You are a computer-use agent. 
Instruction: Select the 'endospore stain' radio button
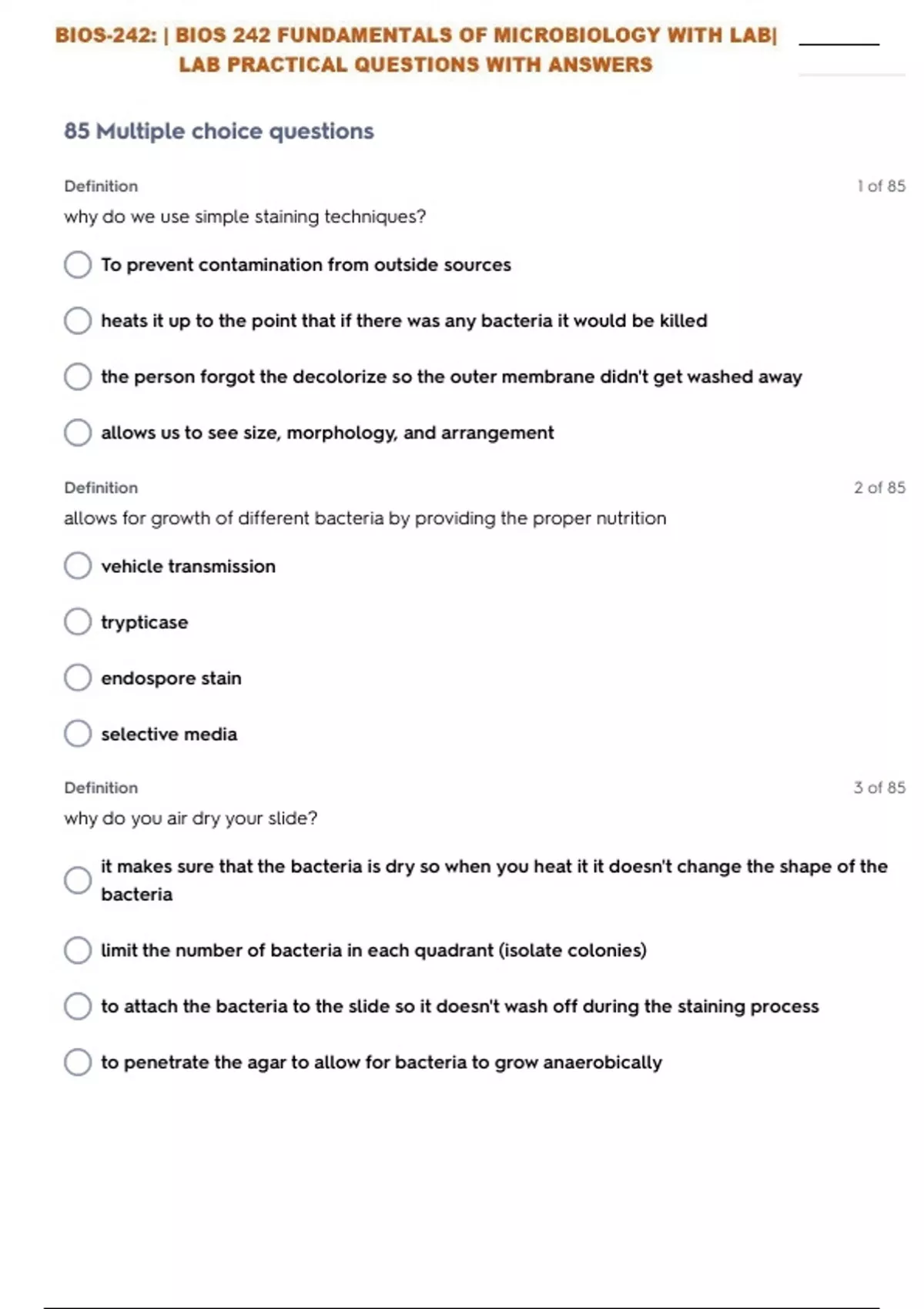click(x=78, y=678)
